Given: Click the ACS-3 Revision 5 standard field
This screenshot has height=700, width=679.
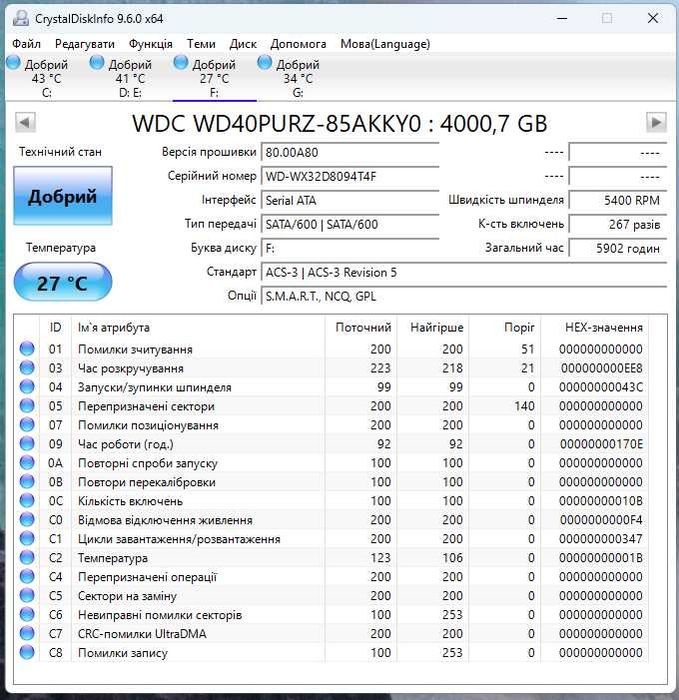Looking at the screenshot, I should point(464,272).
